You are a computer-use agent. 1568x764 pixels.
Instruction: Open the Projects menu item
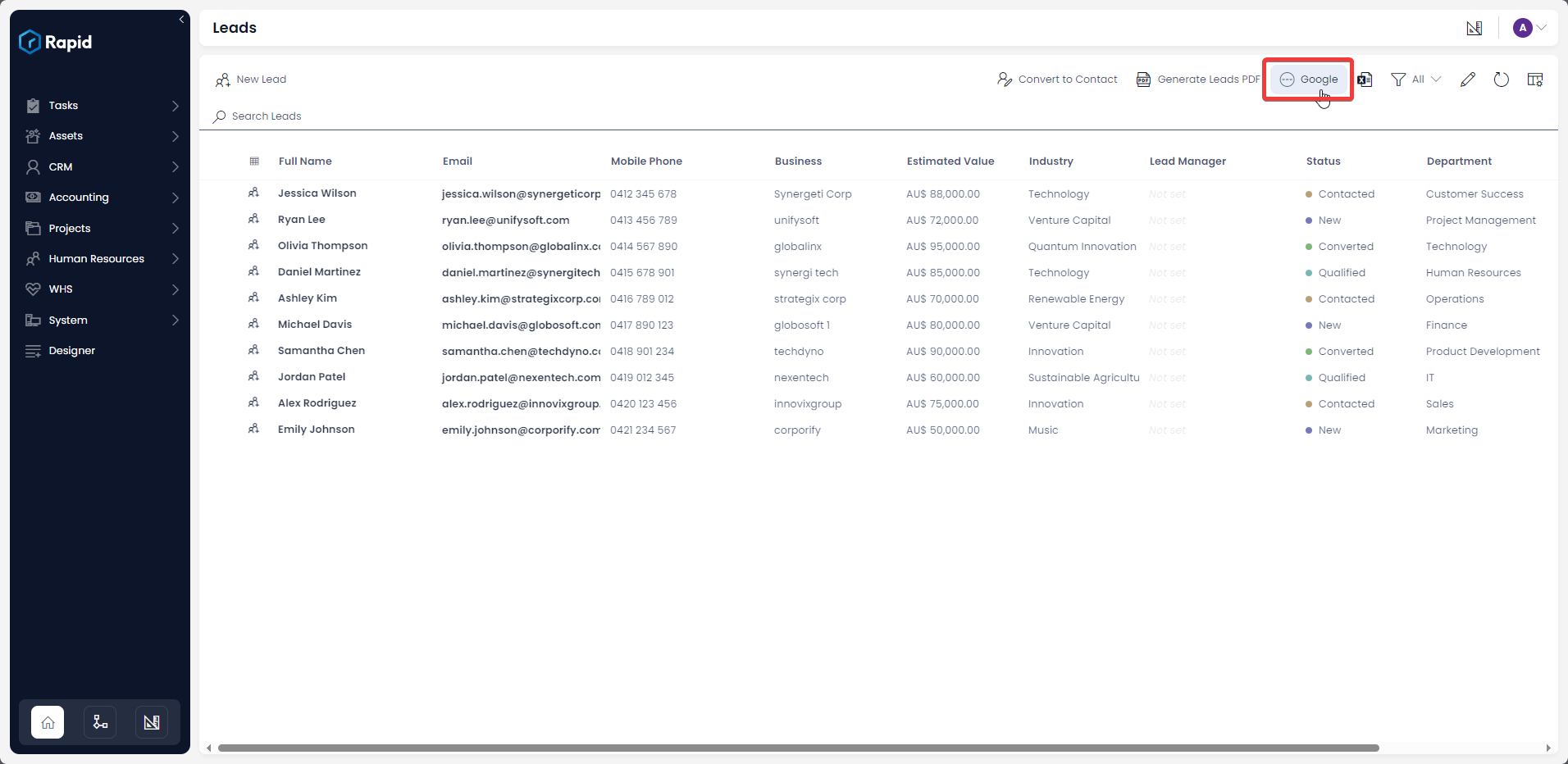point(70,229)
